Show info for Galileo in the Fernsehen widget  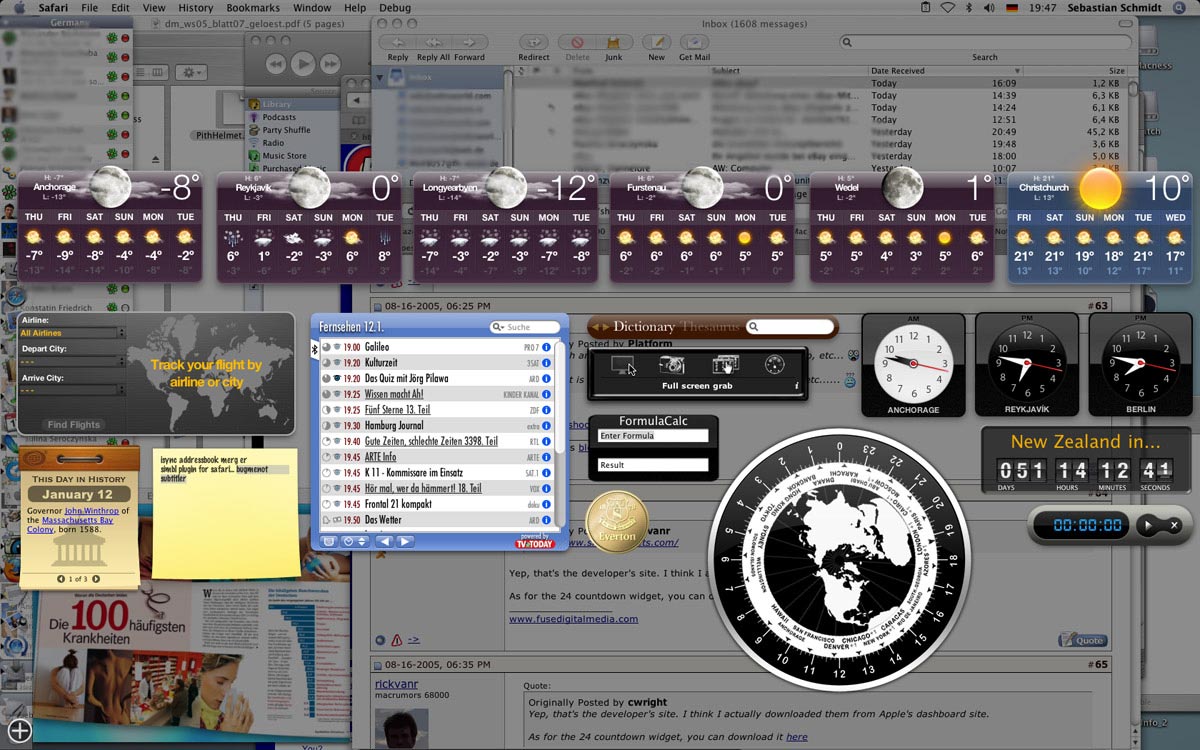click(x=546, y=347)
